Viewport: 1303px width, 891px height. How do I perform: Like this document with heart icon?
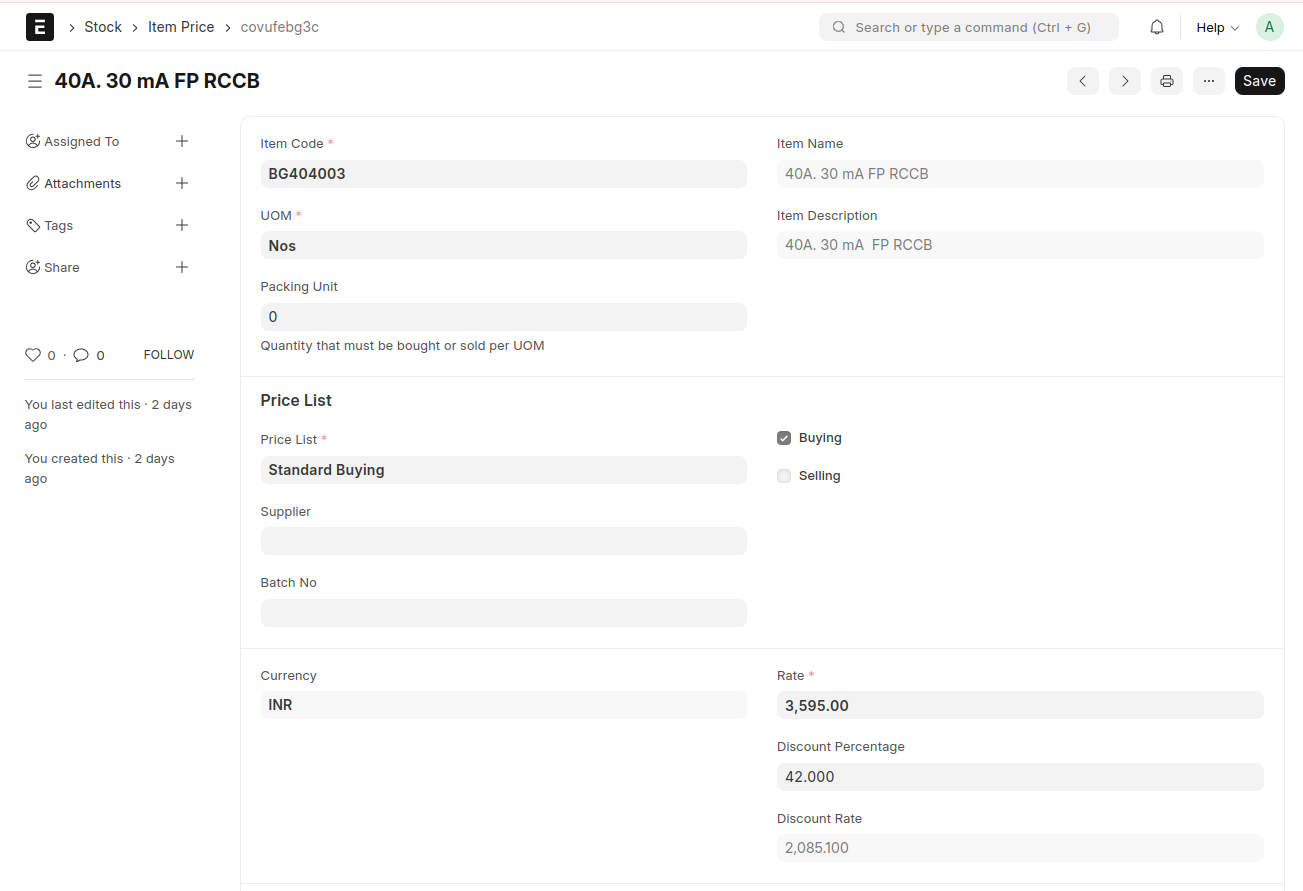click(x=33, y=355)
